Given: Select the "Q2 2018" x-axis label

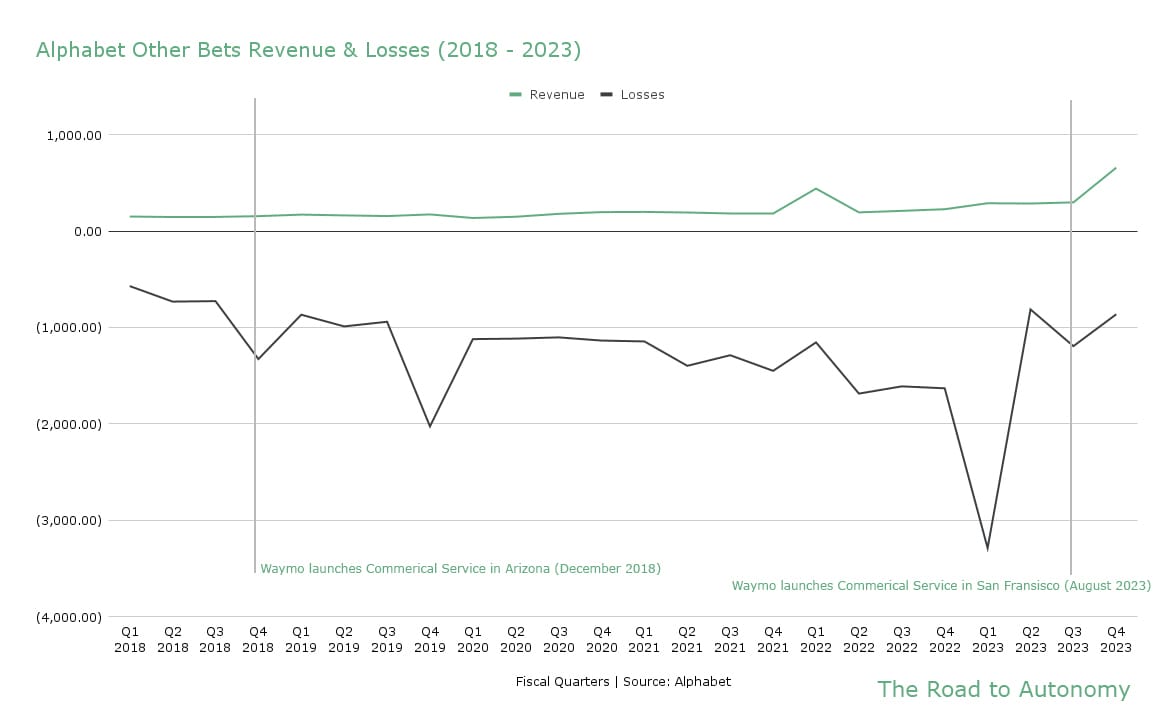Looking at the screenshot, I should (173, 640).
